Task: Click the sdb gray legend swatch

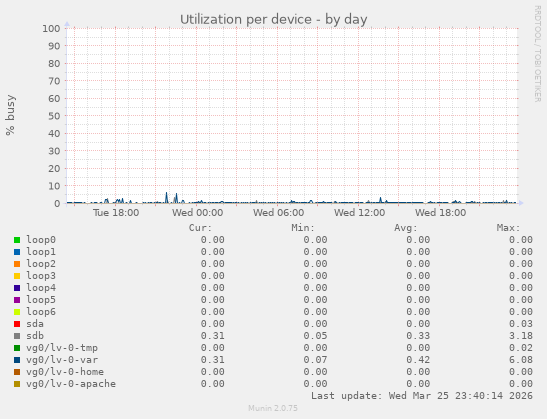Action: point(17,336)
